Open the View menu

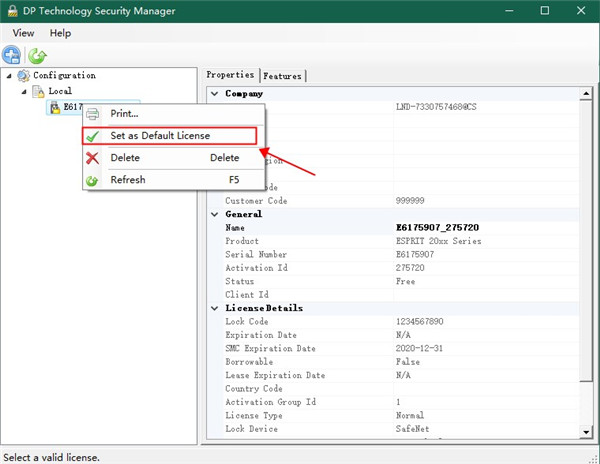(x=23, y=33)
